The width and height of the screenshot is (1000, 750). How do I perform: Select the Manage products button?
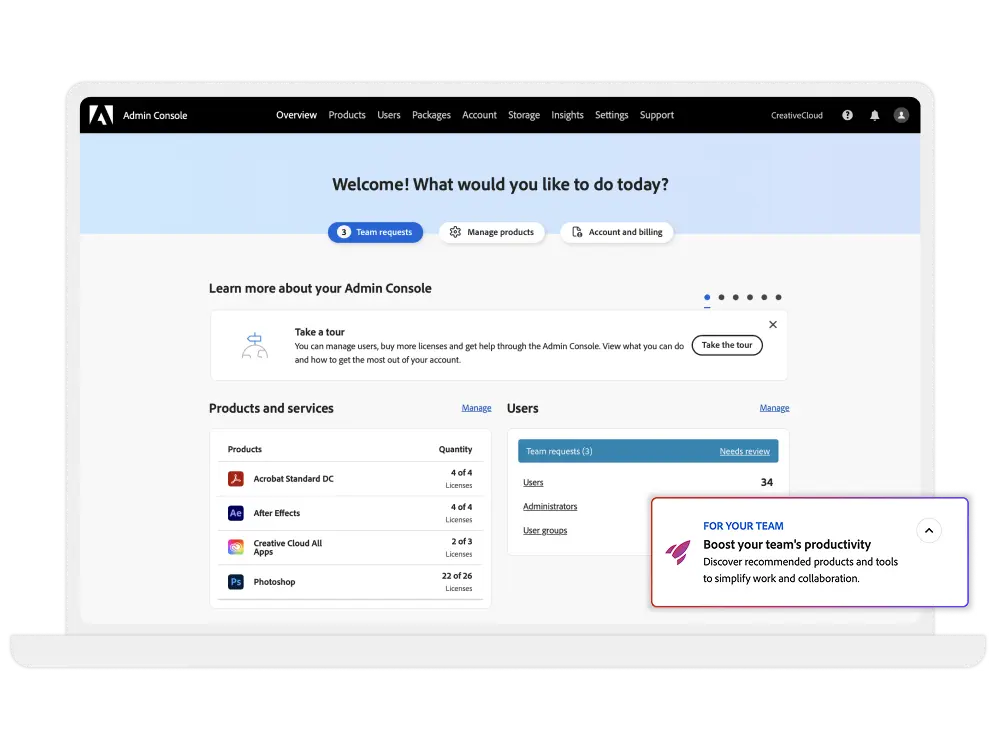click(x=492, y=232)
